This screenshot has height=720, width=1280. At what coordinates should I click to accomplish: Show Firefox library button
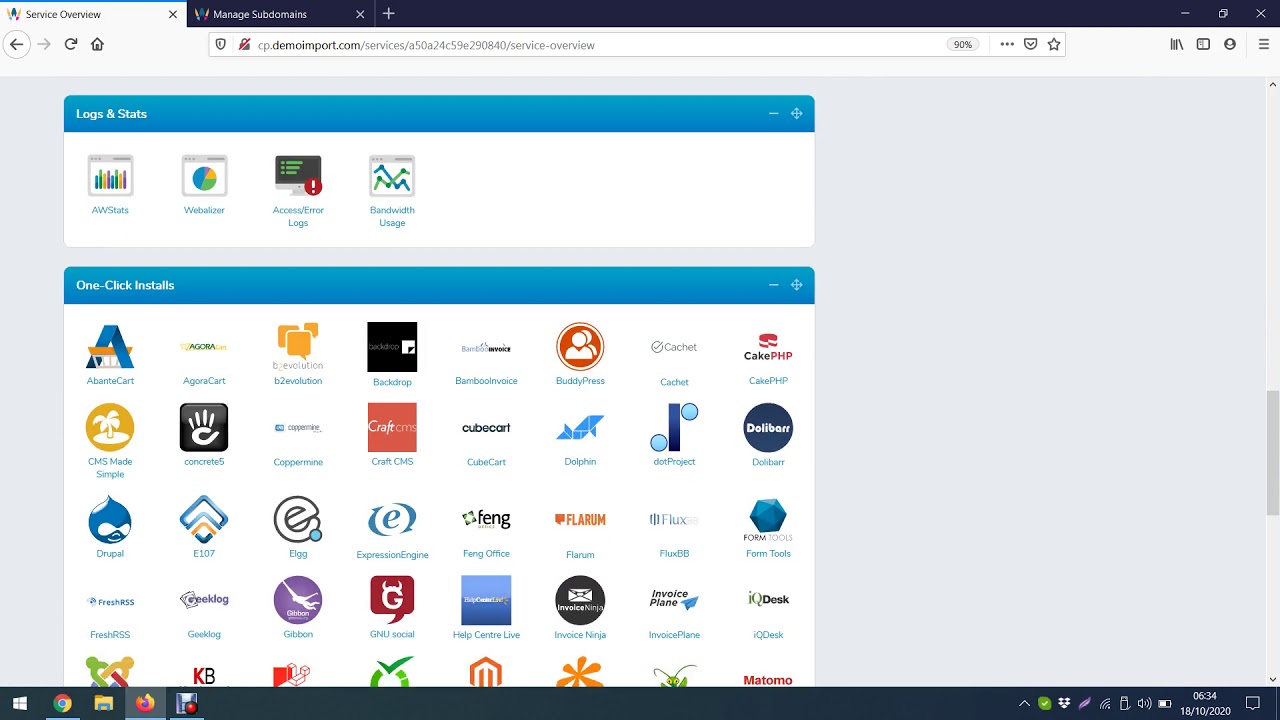(x=1177, y=44)
